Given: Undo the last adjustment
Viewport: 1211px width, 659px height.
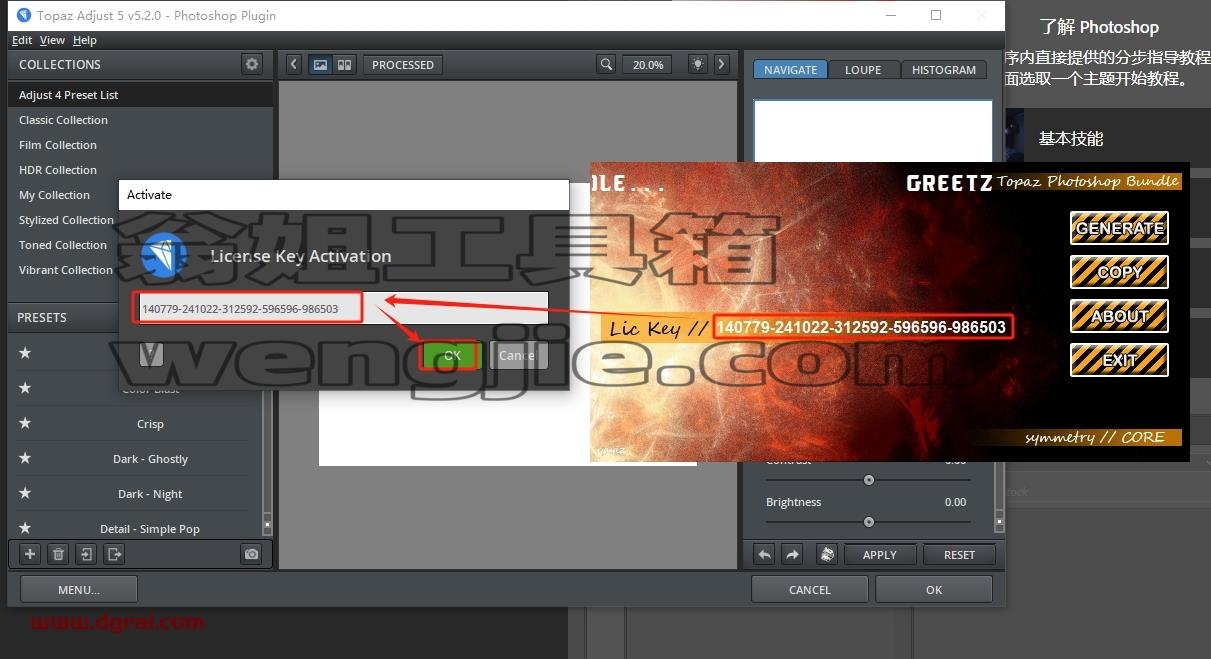Looking at the screenshot, I should [765, 554].
